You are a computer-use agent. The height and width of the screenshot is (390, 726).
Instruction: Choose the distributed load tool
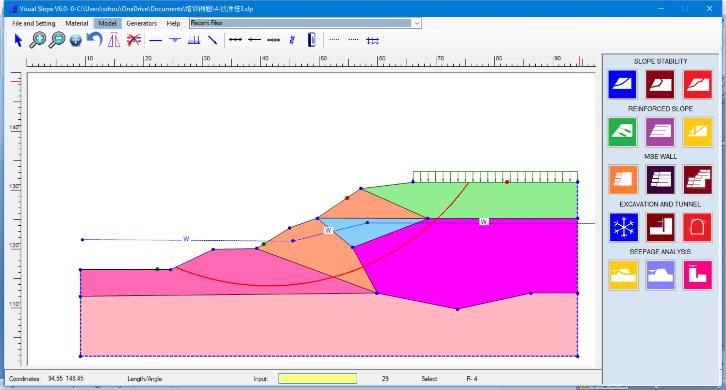[x=194, y=40]
